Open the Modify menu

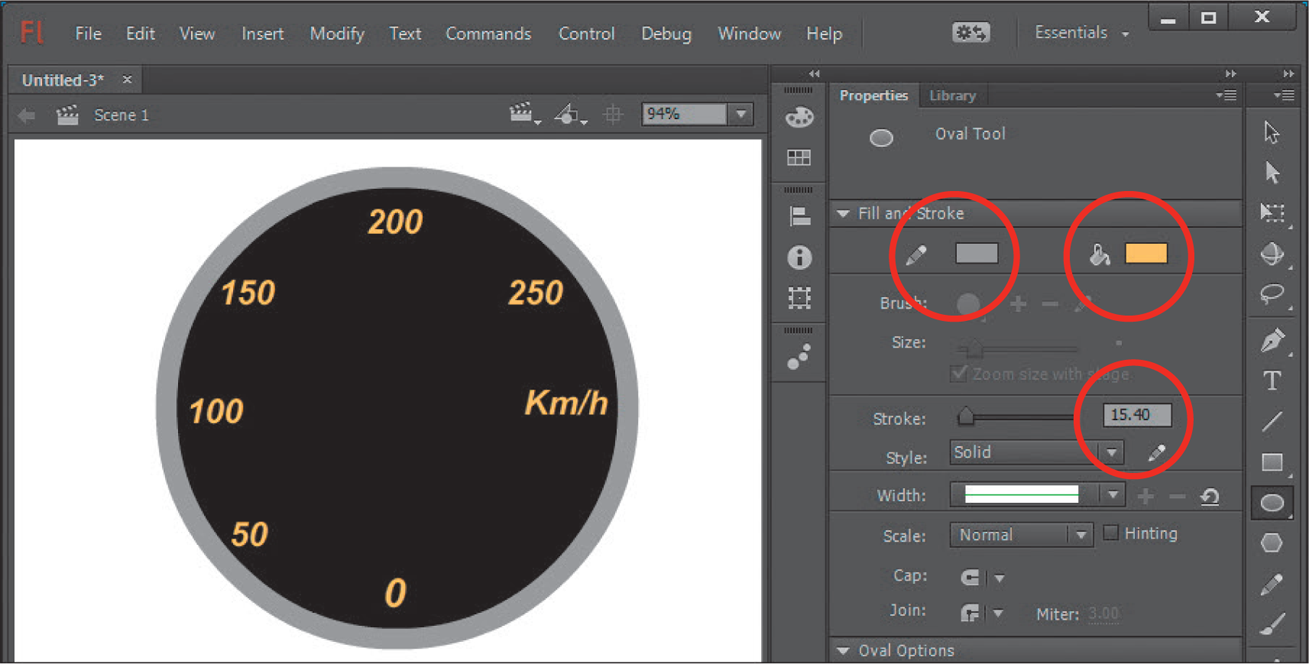click(x=336, y=33)
